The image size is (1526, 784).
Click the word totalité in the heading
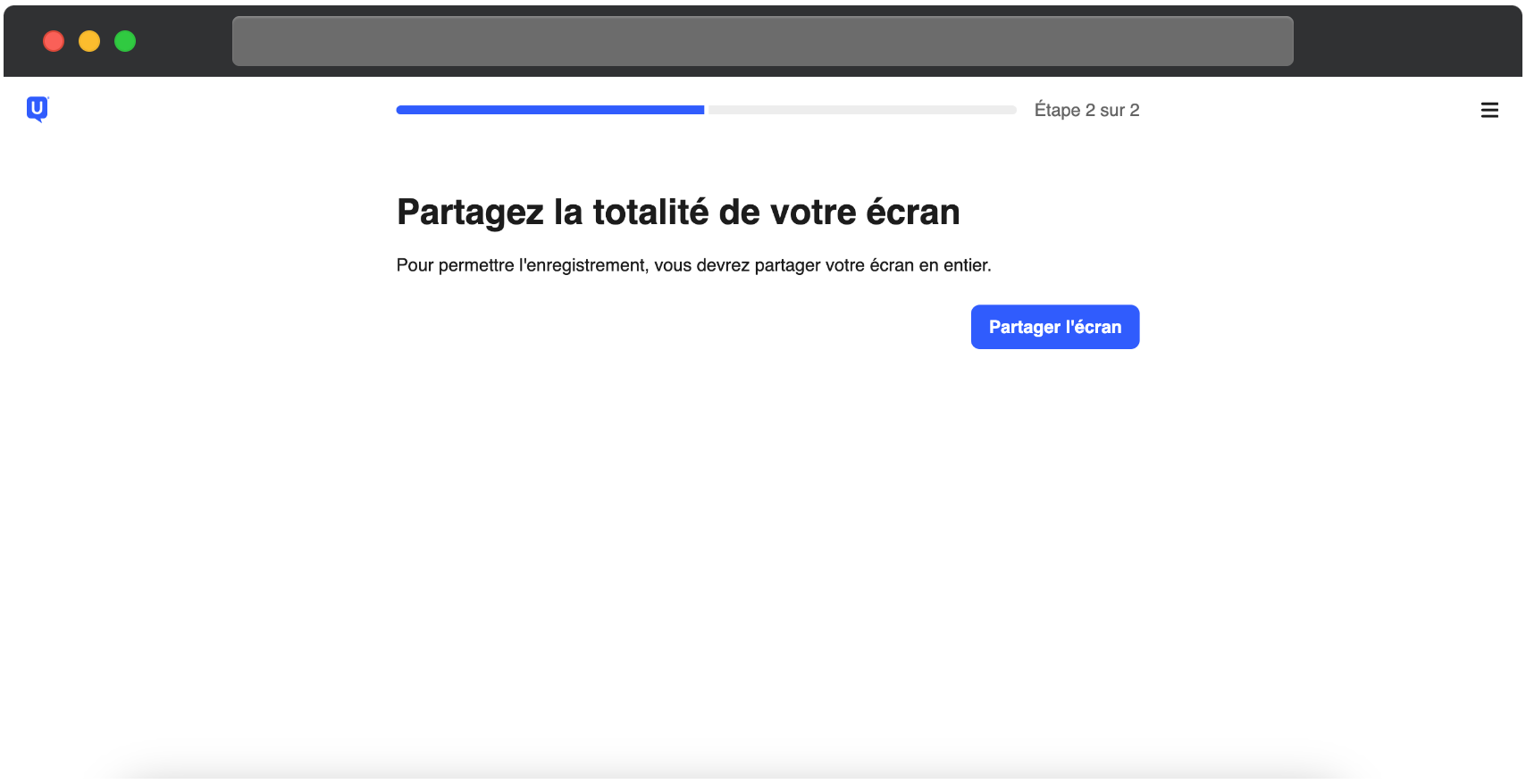(651, 213)
